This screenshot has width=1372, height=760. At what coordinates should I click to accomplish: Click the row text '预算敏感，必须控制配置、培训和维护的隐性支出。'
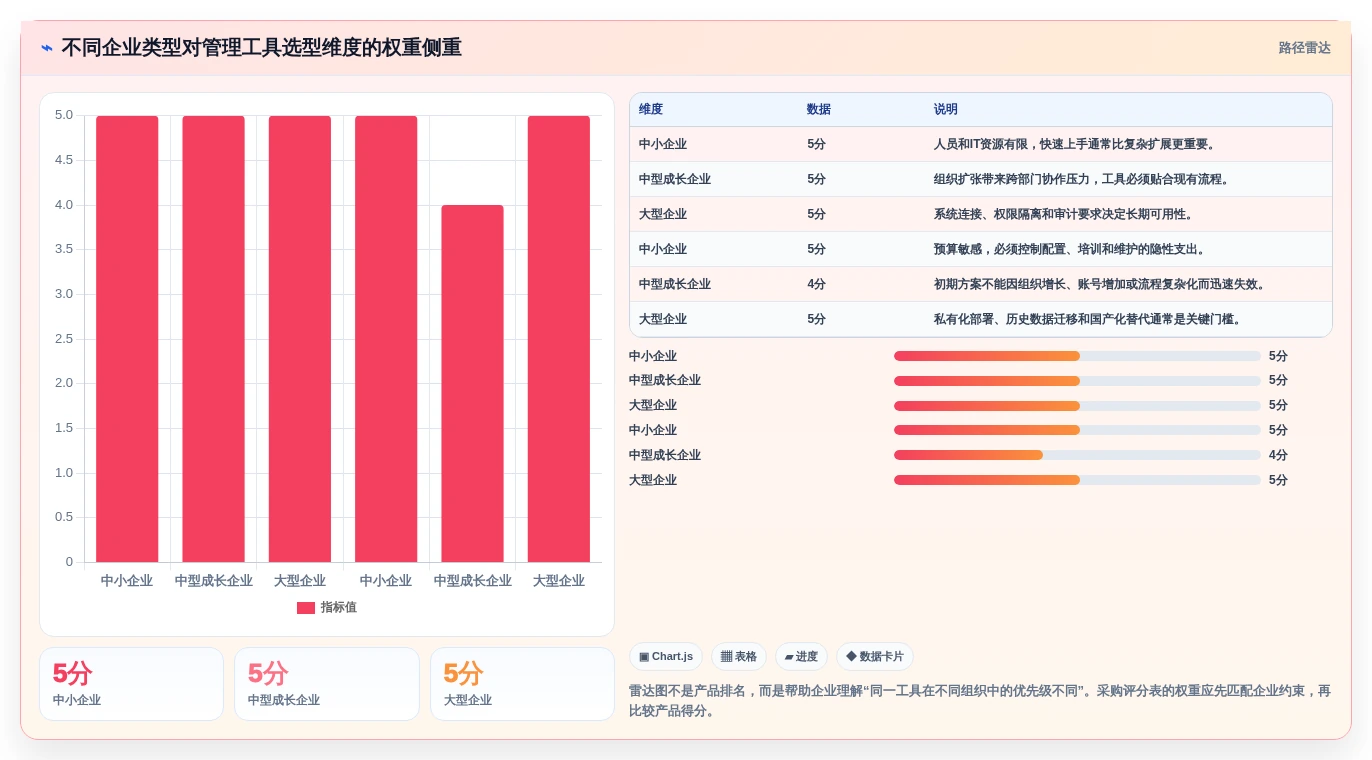[x=1070, y=250]
